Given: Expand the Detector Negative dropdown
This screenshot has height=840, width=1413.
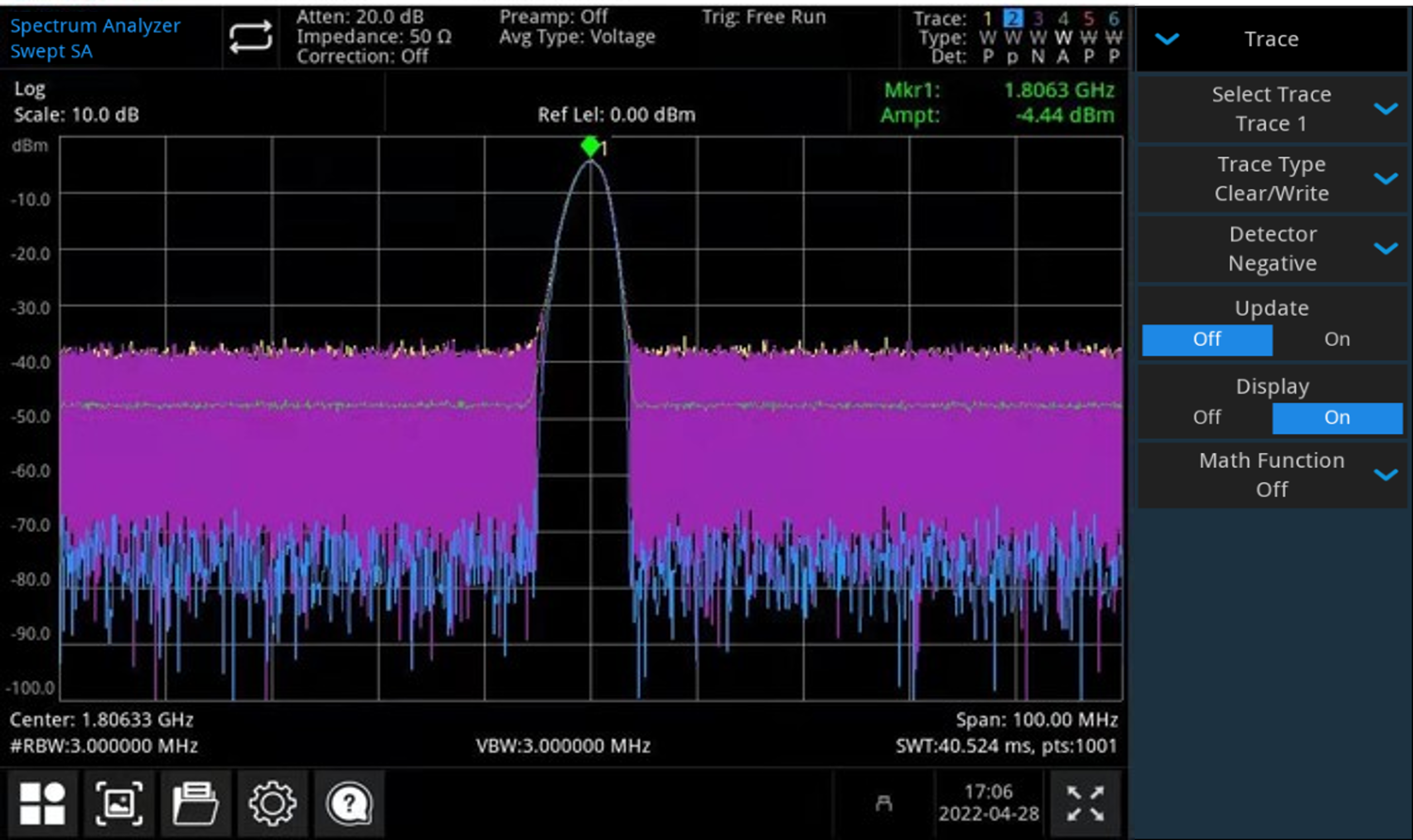Looking at the screenshot, I should [x=1271, y=248].
